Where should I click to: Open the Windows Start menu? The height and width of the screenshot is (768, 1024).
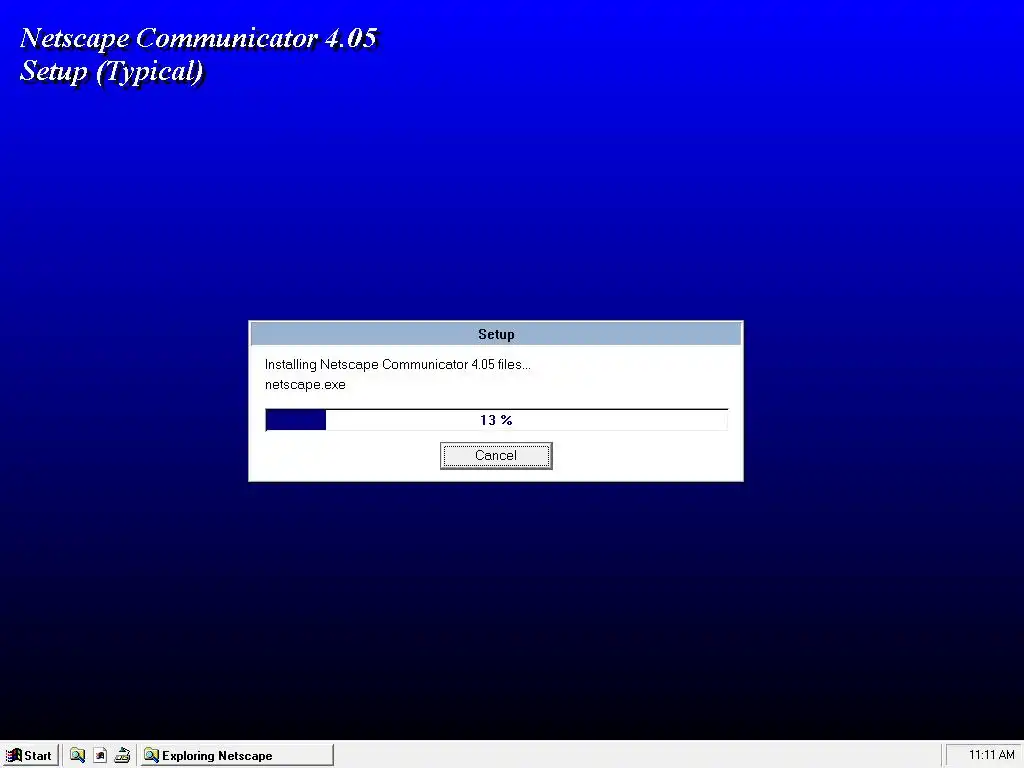click(x=30, y=755)
